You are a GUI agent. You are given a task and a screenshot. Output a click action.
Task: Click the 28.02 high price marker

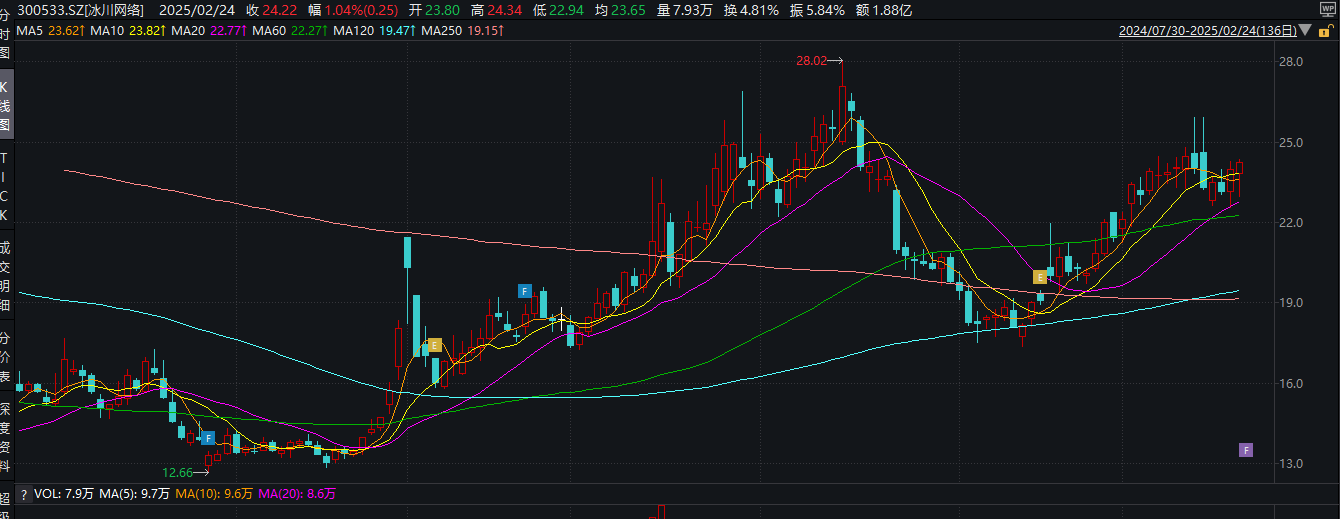pos(812,61)
